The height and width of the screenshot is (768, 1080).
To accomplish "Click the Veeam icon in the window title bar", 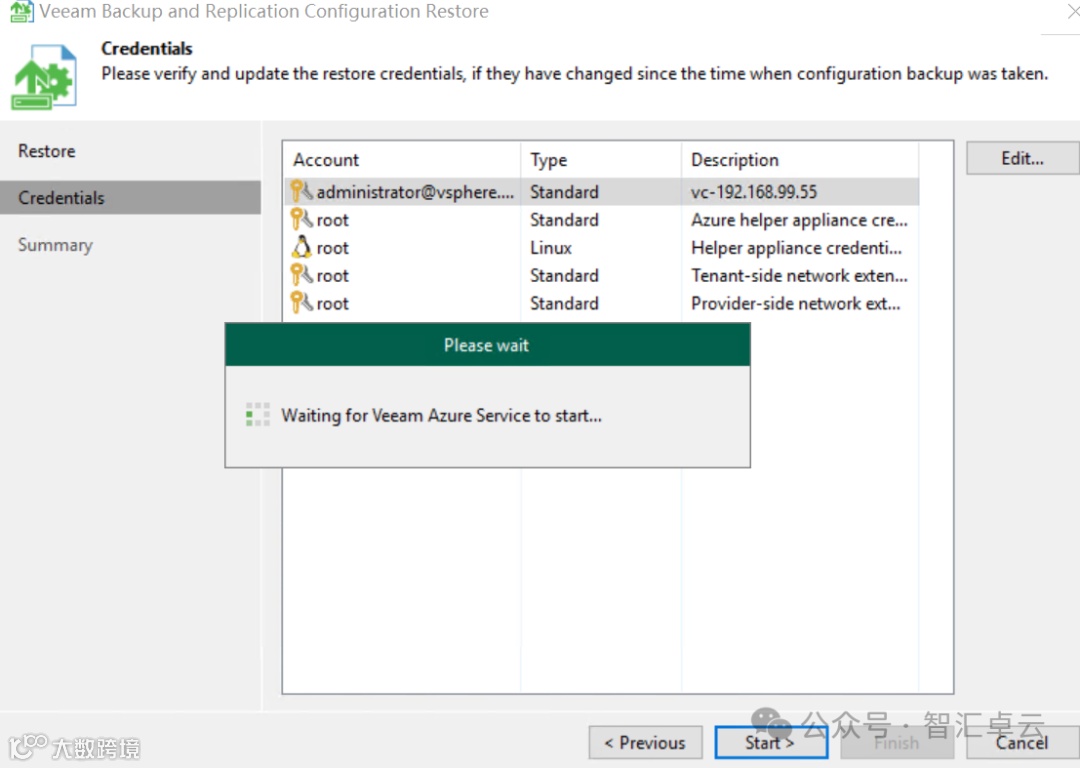I will coord(21,11).
